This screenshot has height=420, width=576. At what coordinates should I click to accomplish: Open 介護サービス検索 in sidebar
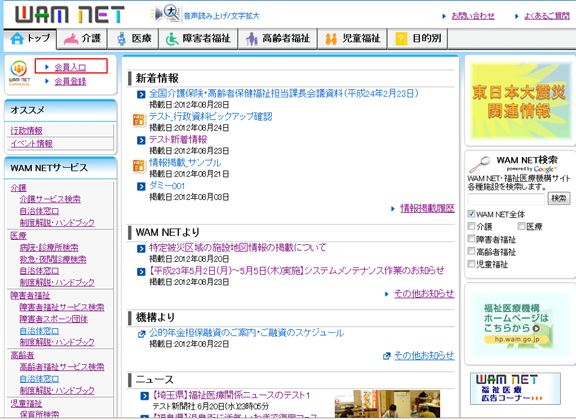pyautogui.click(x=50, y=199)
